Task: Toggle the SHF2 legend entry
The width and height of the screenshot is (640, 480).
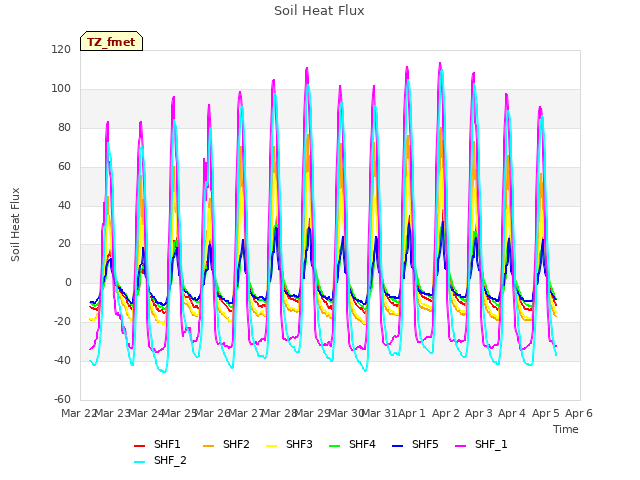Action: tap(226, 444)
